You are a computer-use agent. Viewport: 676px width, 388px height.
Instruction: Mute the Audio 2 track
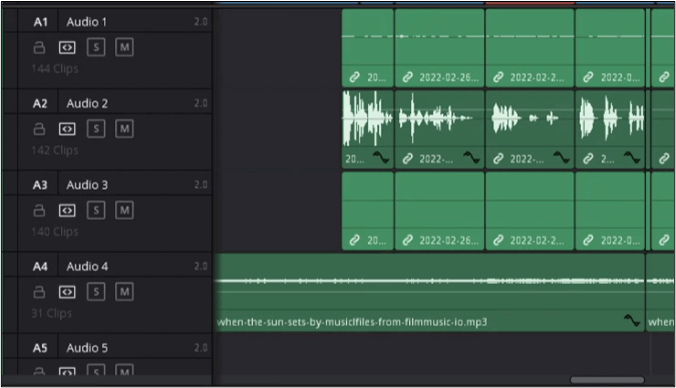click(x=124, y=129)
